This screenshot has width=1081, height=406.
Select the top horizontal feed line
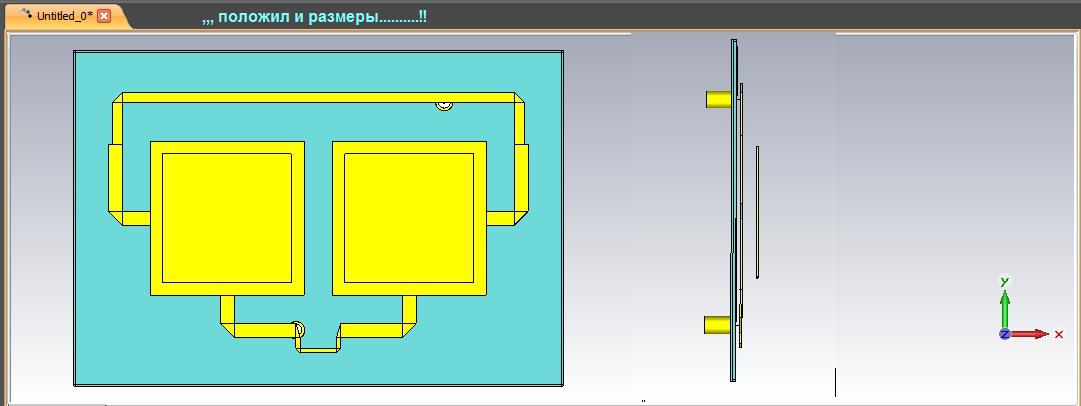pos(319,97)
